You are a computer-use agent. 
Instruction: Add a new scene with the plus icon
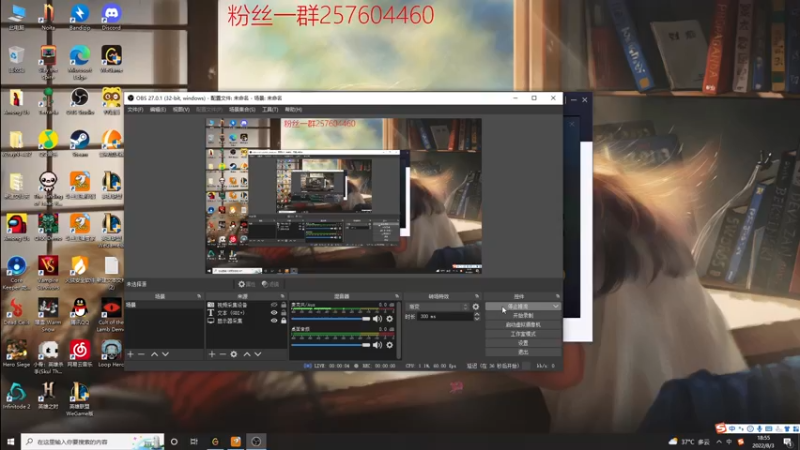[131, 354]
